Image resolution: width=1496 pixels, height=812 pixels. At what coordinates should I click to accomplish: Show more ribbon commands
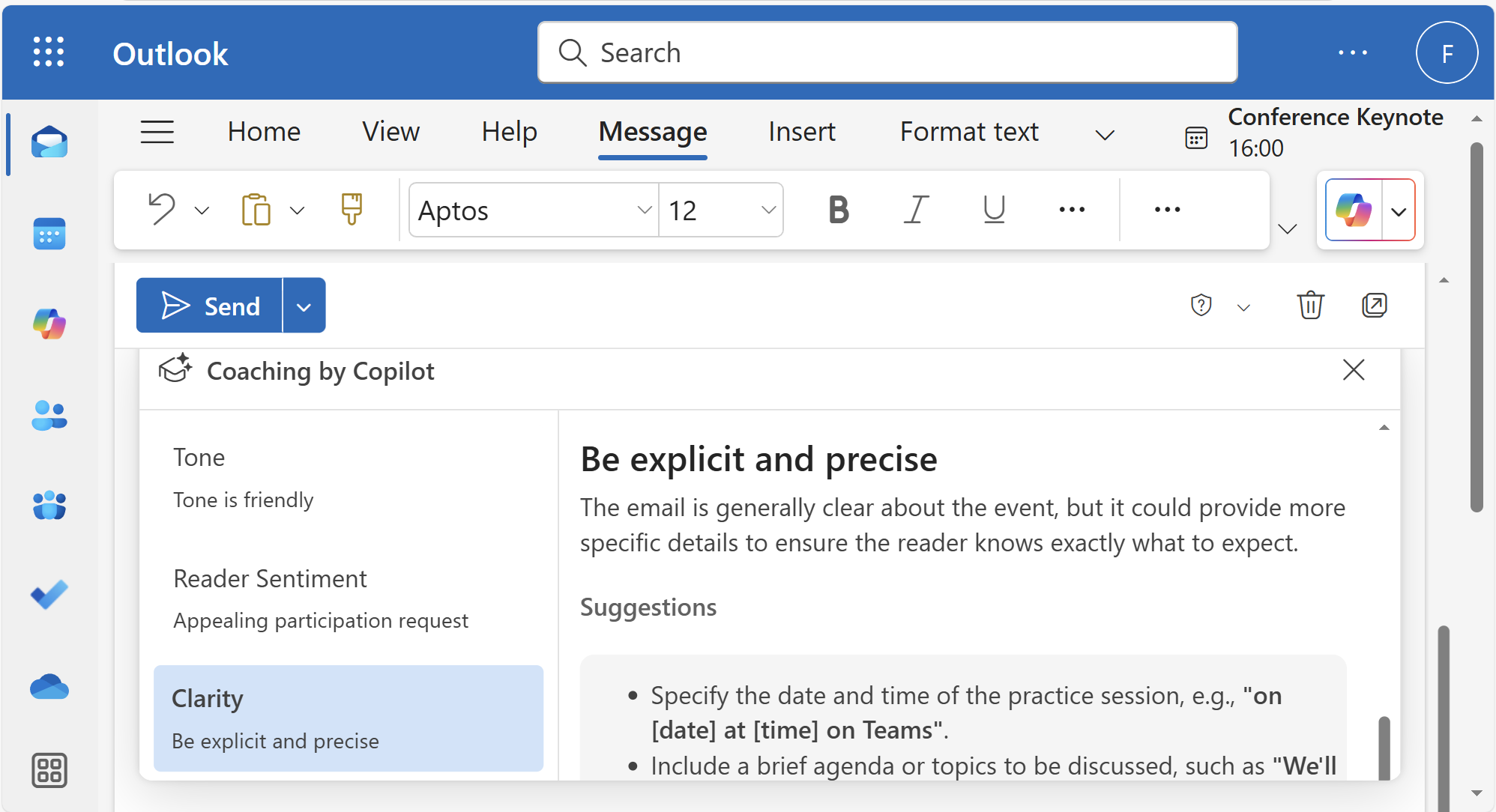[1167, 210]
